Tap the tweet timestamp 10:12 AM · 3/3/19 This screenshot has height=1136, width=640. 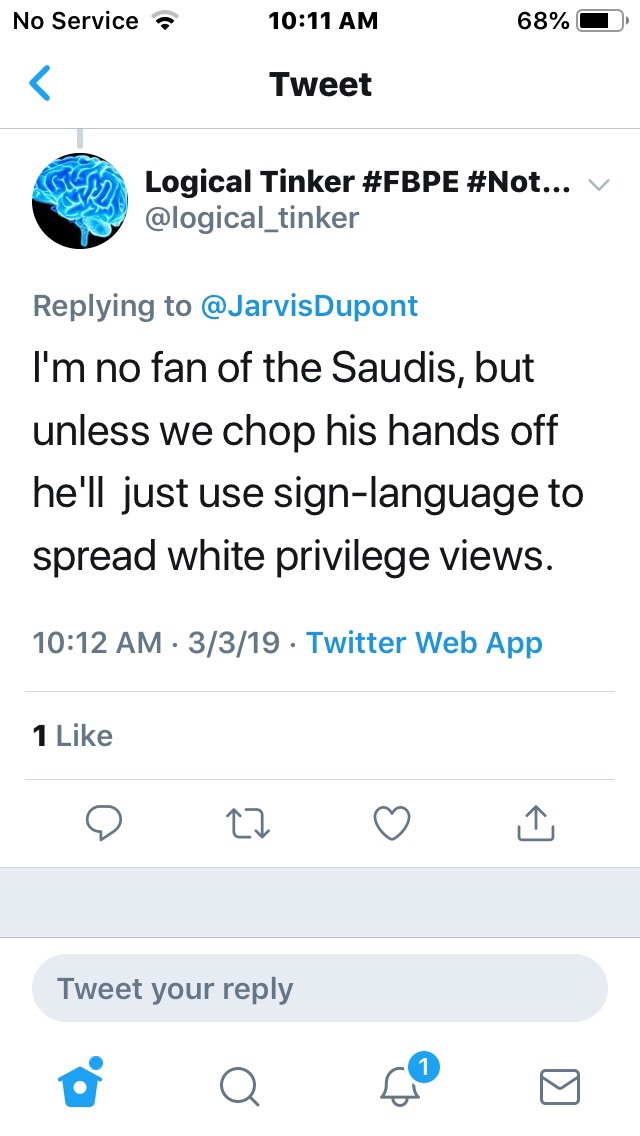[x=156, y=642]
